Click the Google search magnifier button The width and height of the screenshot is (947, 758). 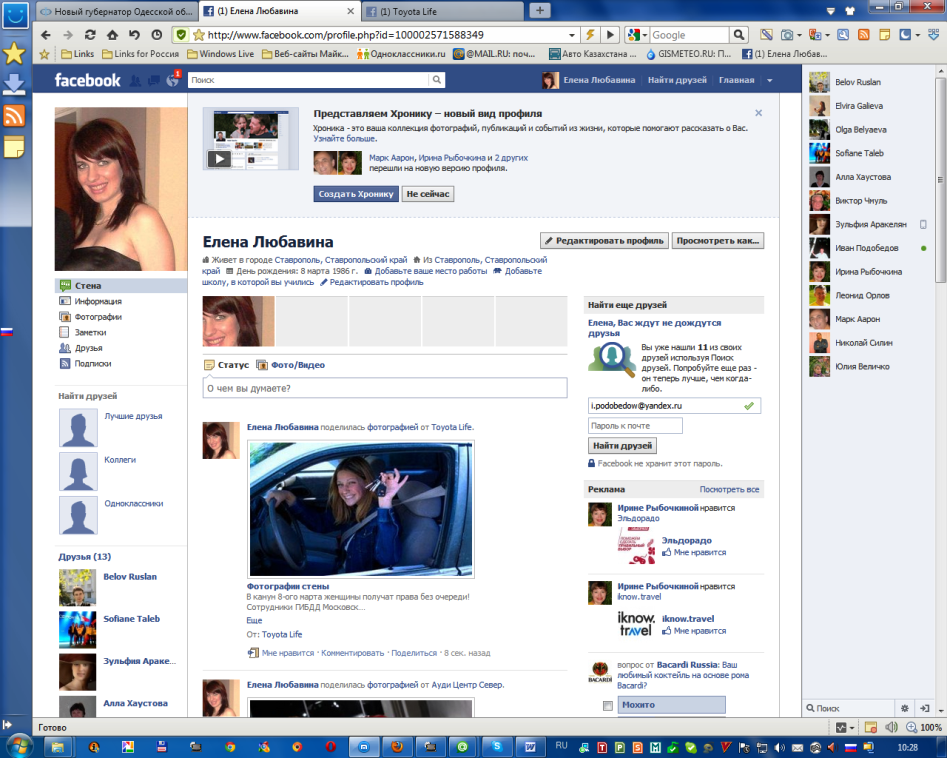739,35
